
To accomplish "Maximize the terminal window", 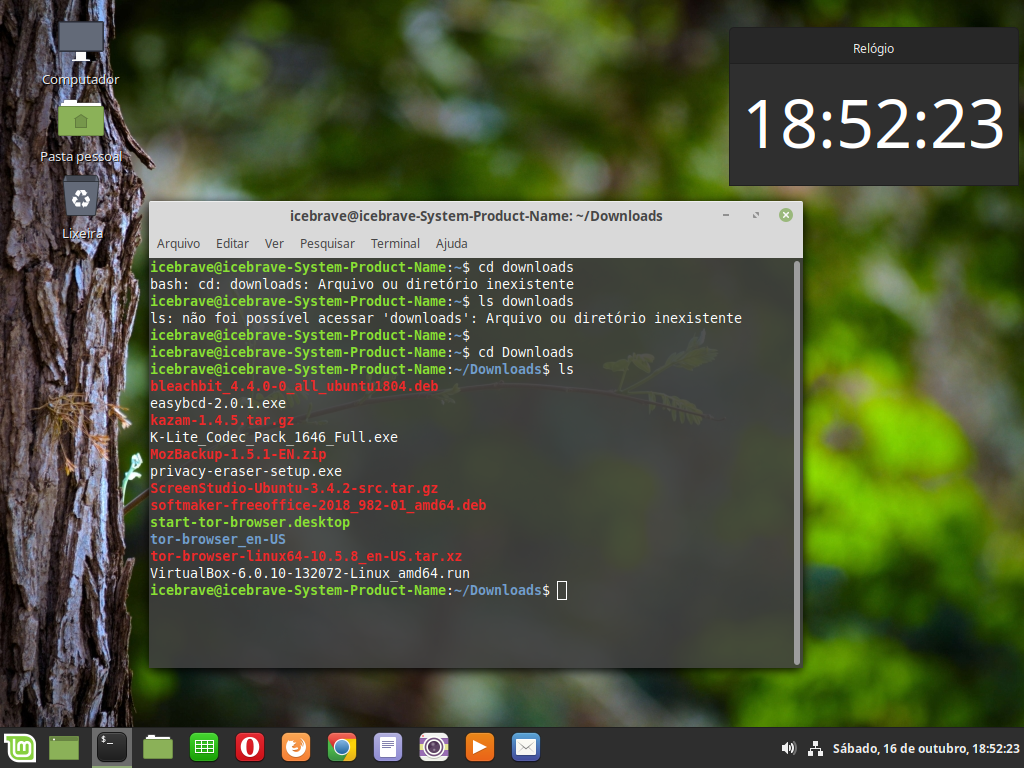I will tap(756, 216).
